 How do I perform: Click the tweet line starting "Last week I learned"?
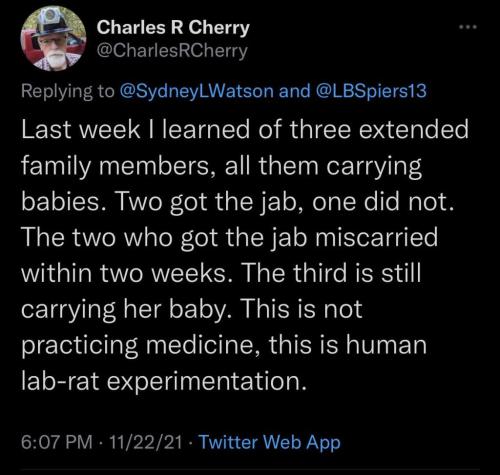click(245, 129)
